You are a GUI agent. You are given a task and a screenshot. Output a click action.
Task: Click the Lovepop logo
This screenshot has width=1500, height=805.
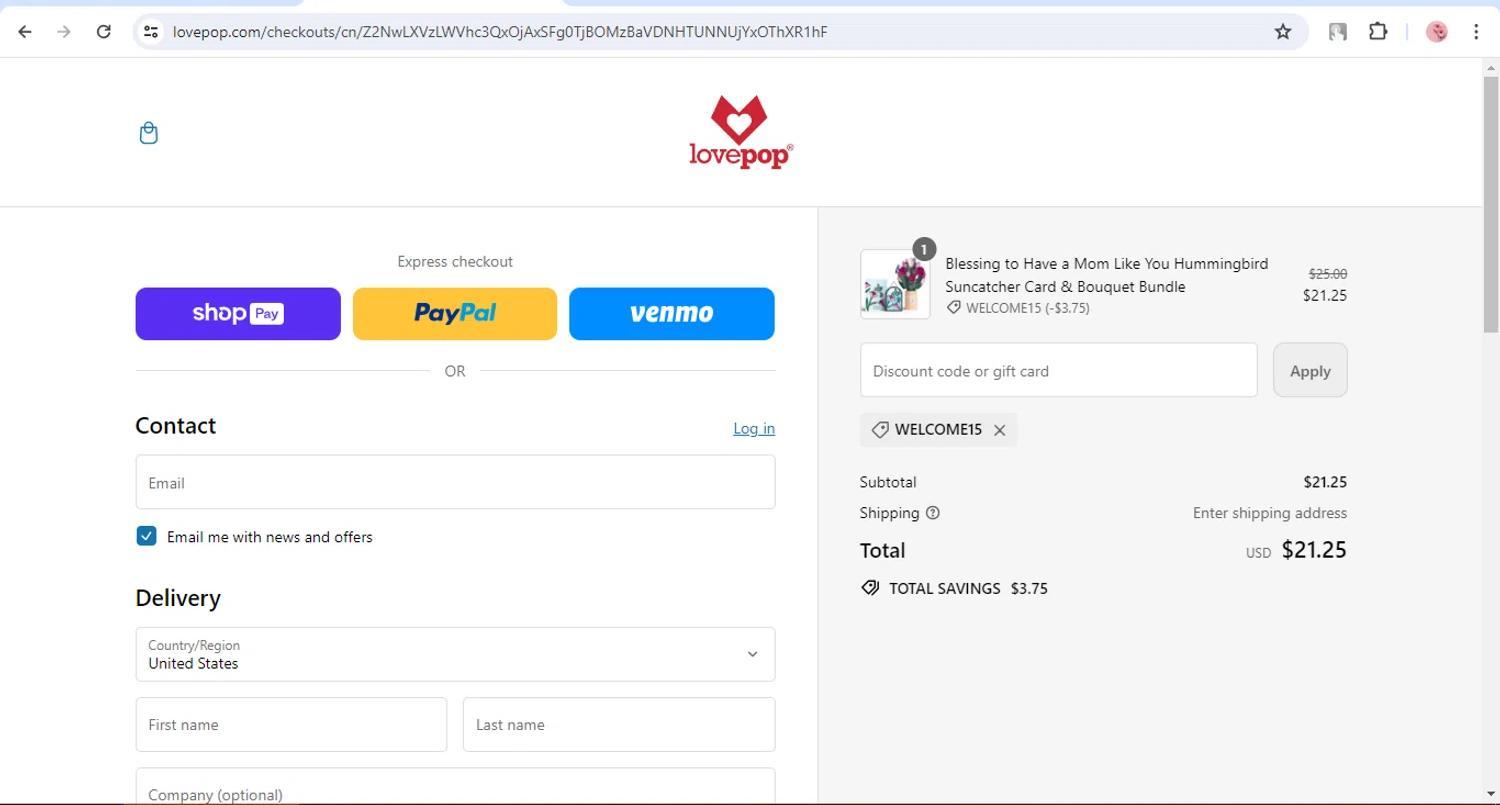pos(740,132)
